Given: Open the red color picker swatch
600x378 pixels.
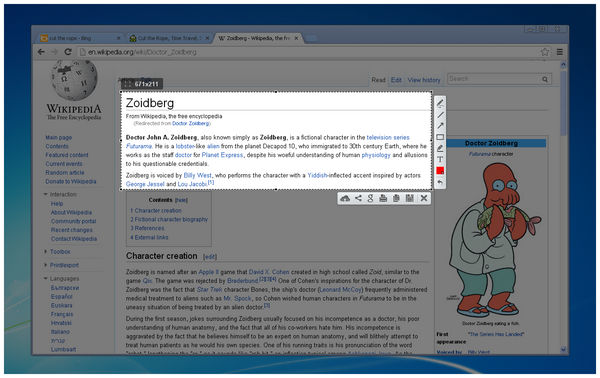Looking at the screenshot, I should coord(440,171).
